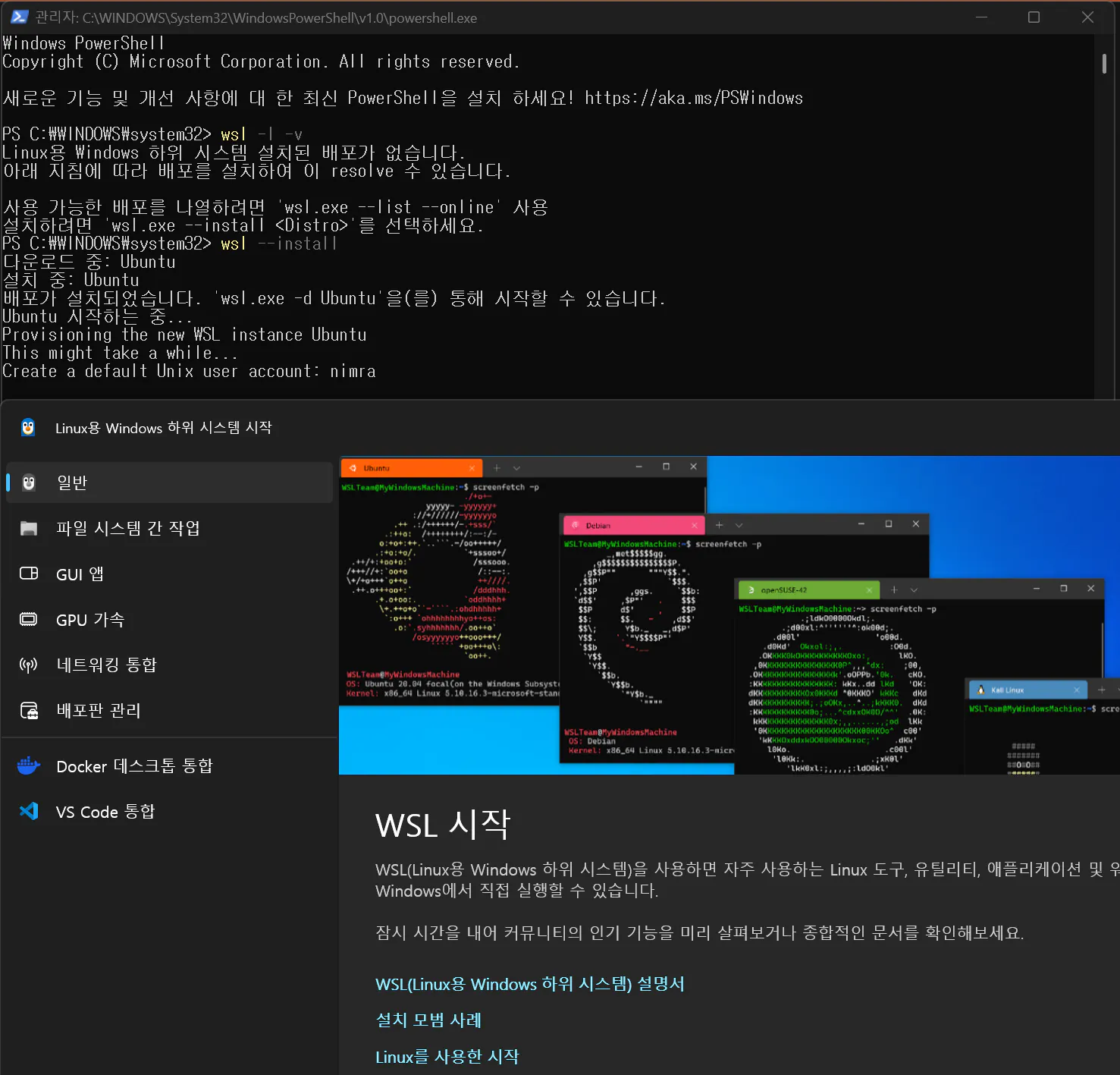Image resolution: width=1120 pixels, height=1075 pixels.
Task: Click the toolbox icon beside 배포판 관리
Action: [28, 710]
